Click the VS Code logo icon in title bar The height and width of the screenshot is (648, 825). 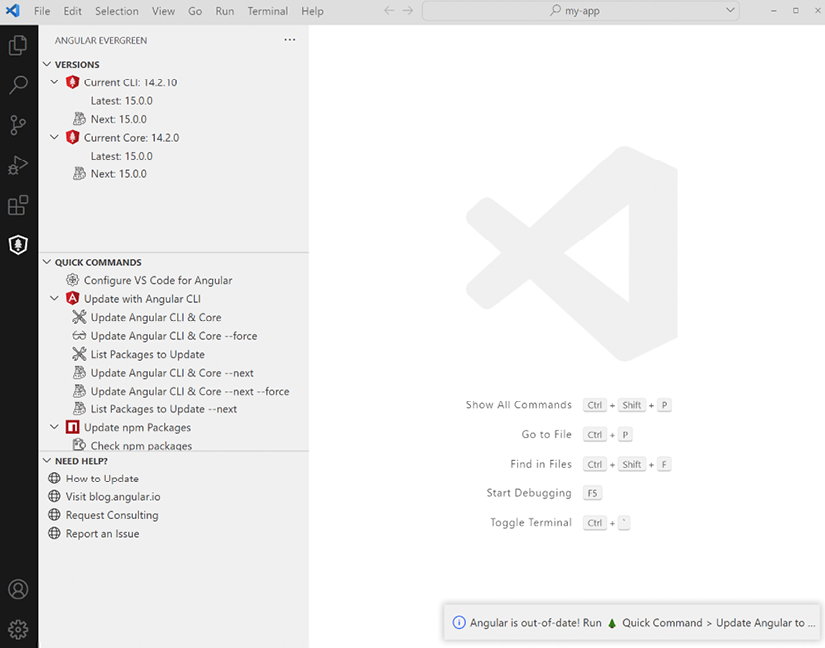coord(13,11)
